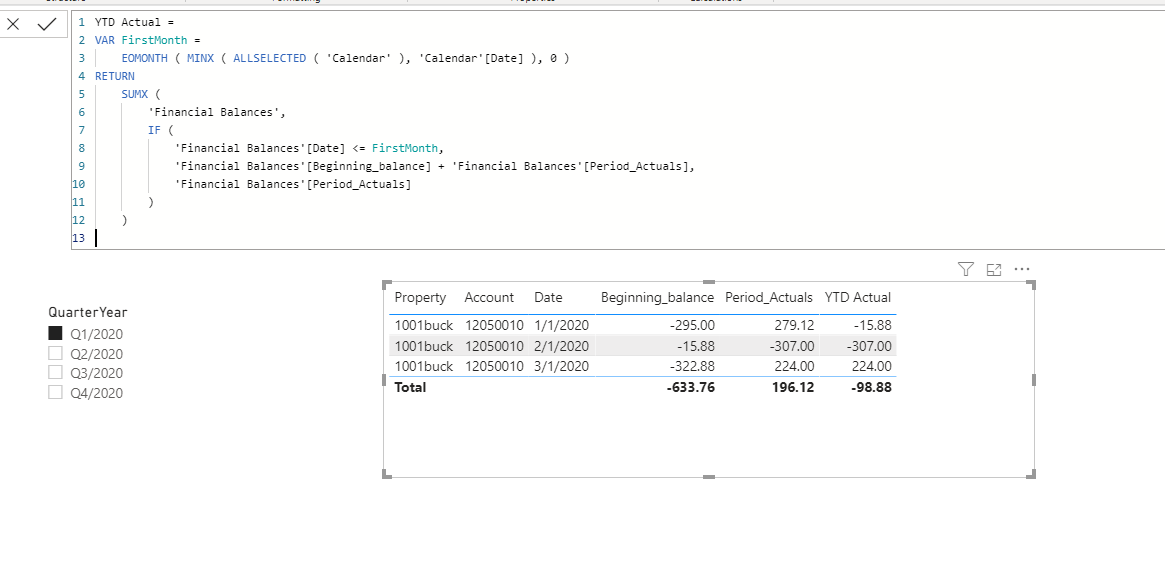Click the EOMONTH function in formula

[144, 58]
